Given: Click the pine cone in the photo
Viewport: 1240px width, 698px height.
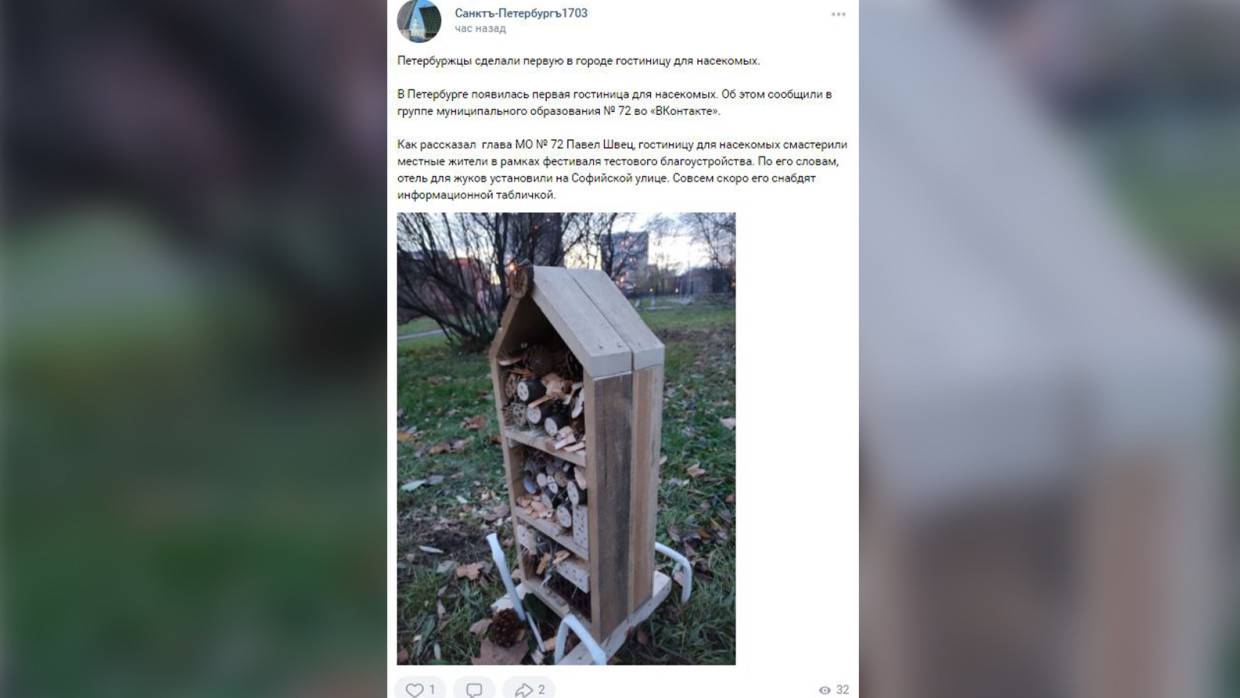Looking at the screenshot, I should (x=506, y=627).
